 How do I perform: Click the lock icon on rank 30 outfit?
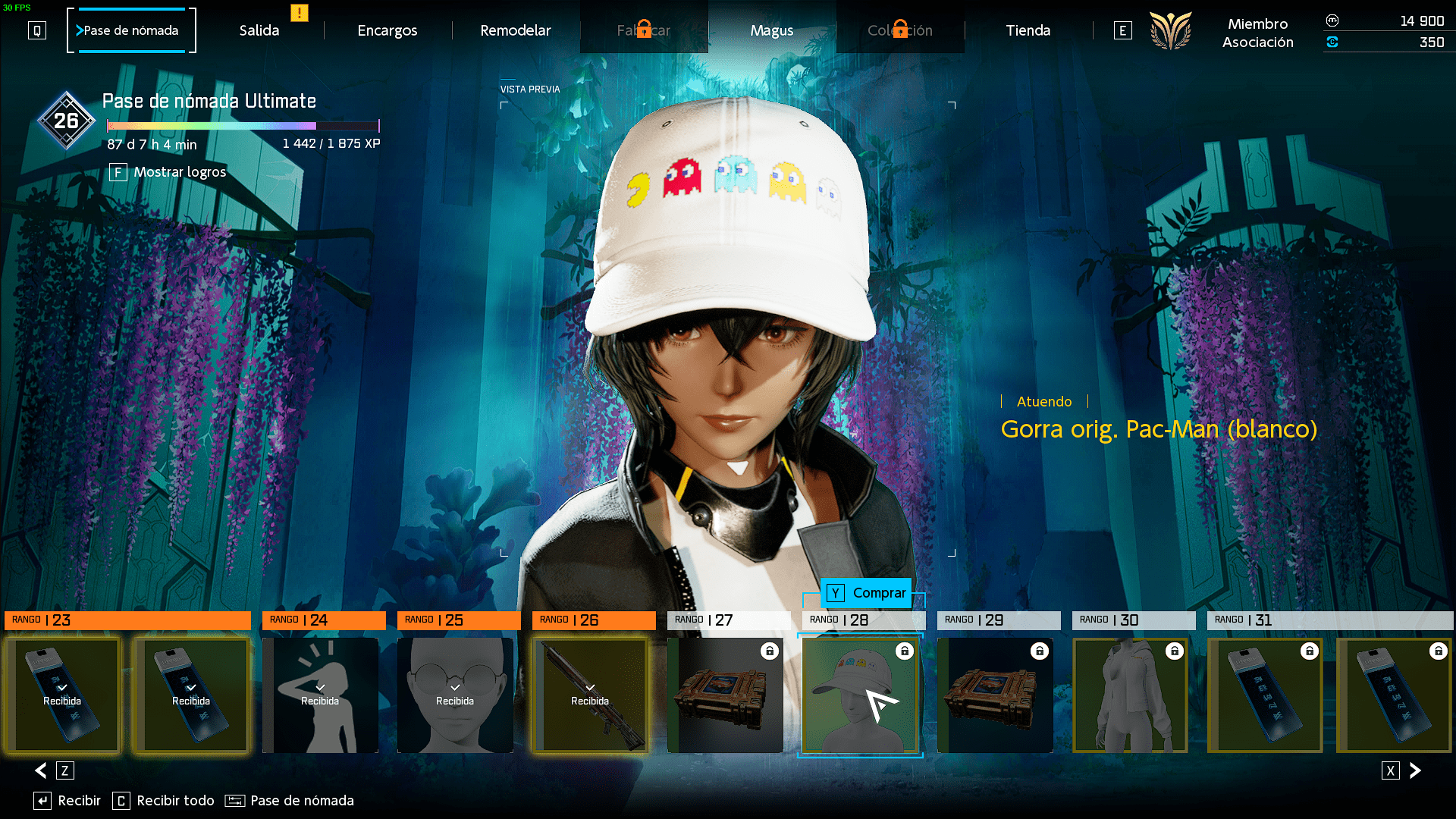pos(1175,651)
